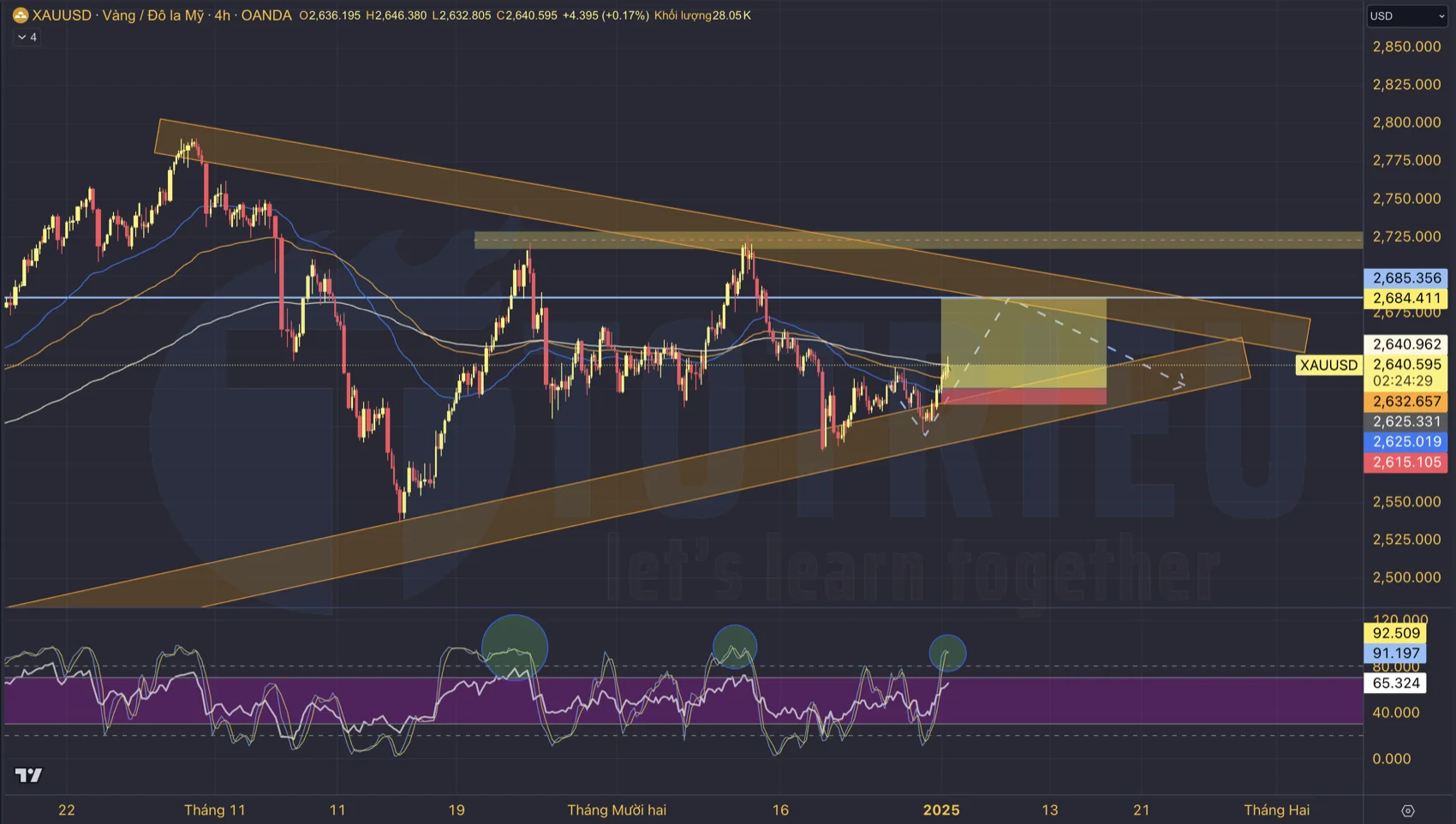Click 2,850.000 on the price axis
Screen dimensions: 1456x824
(x=1406, y=46)
